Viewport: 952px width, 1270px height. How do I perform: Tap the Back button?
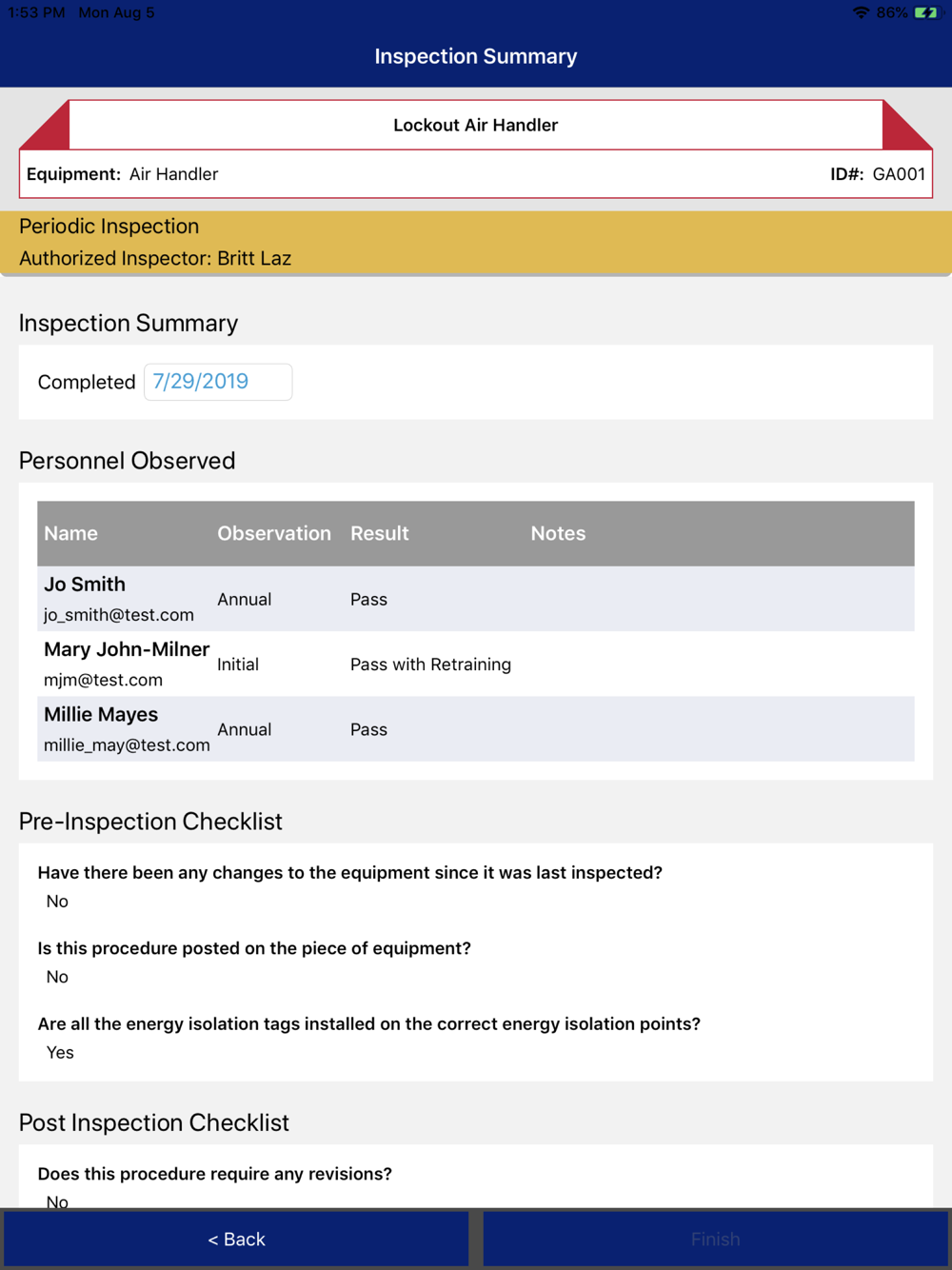tap(236, 1239)
